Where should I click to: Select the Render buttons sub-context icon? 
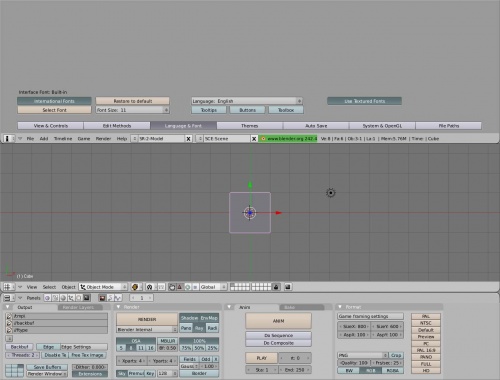102,298
